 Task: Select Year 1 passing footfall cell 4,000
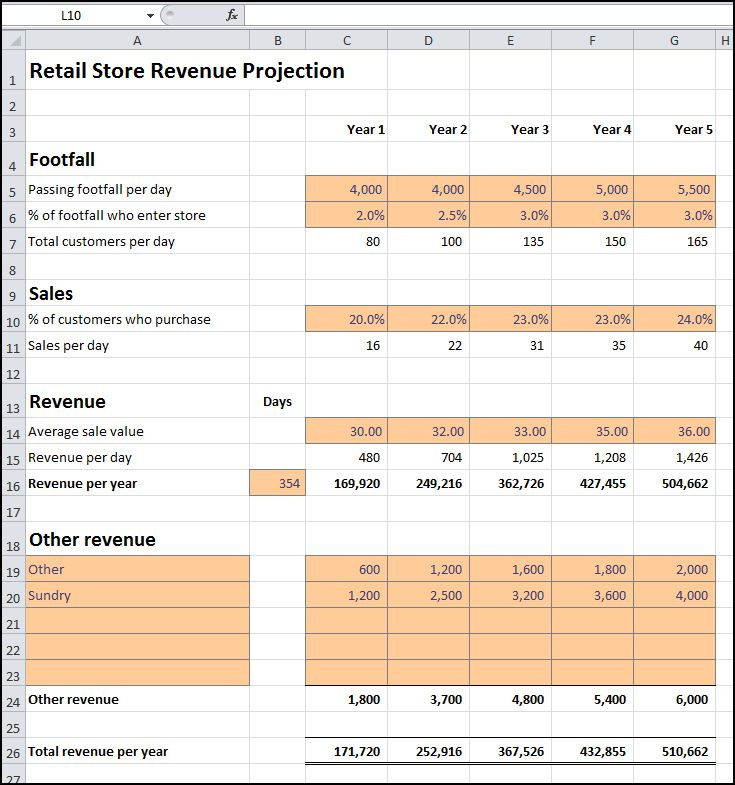pos(346,189)
